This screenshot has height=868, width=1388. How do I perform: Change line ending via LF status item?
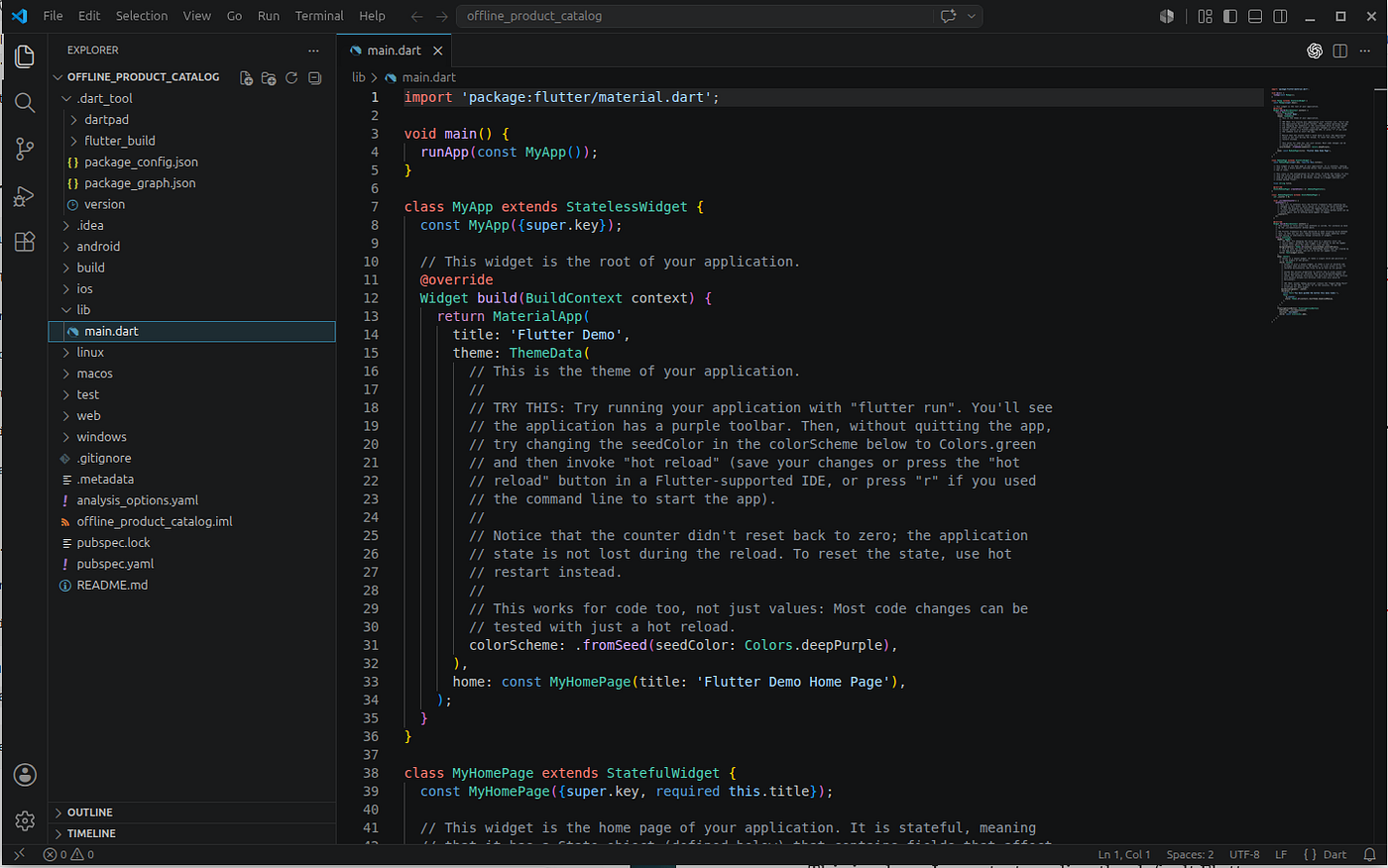1281,854
